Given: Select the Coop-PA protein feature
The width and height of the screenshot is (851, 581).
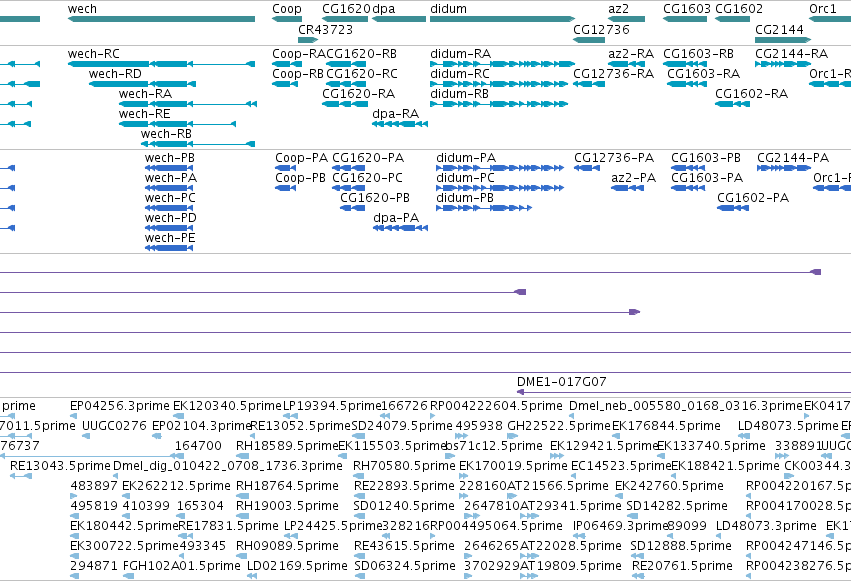Looking at the screenshot, I should click(285, 168).
